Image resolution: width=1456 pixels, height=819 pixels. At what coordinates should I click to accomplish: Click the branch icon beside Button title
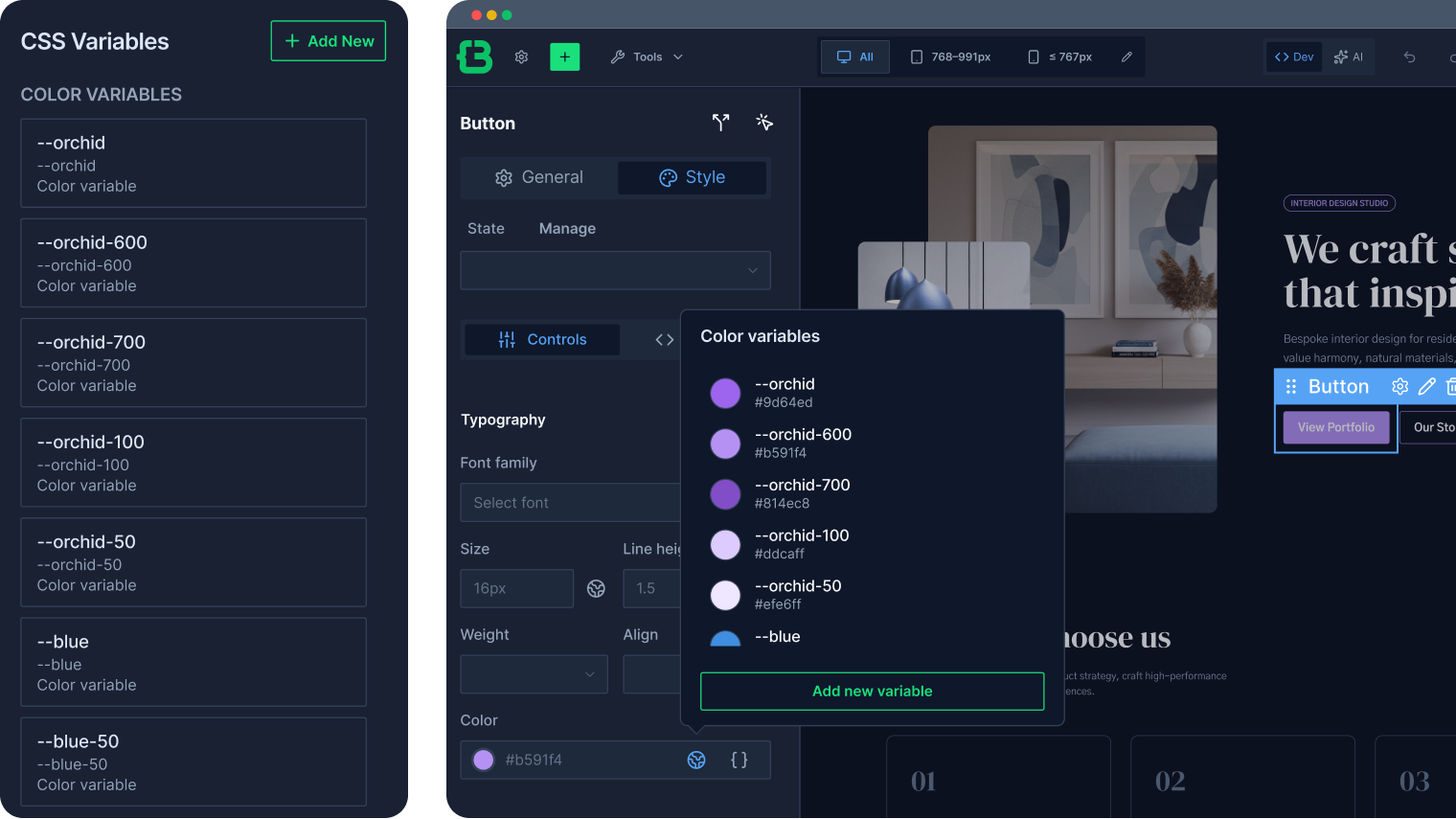[x=720, y=123]
